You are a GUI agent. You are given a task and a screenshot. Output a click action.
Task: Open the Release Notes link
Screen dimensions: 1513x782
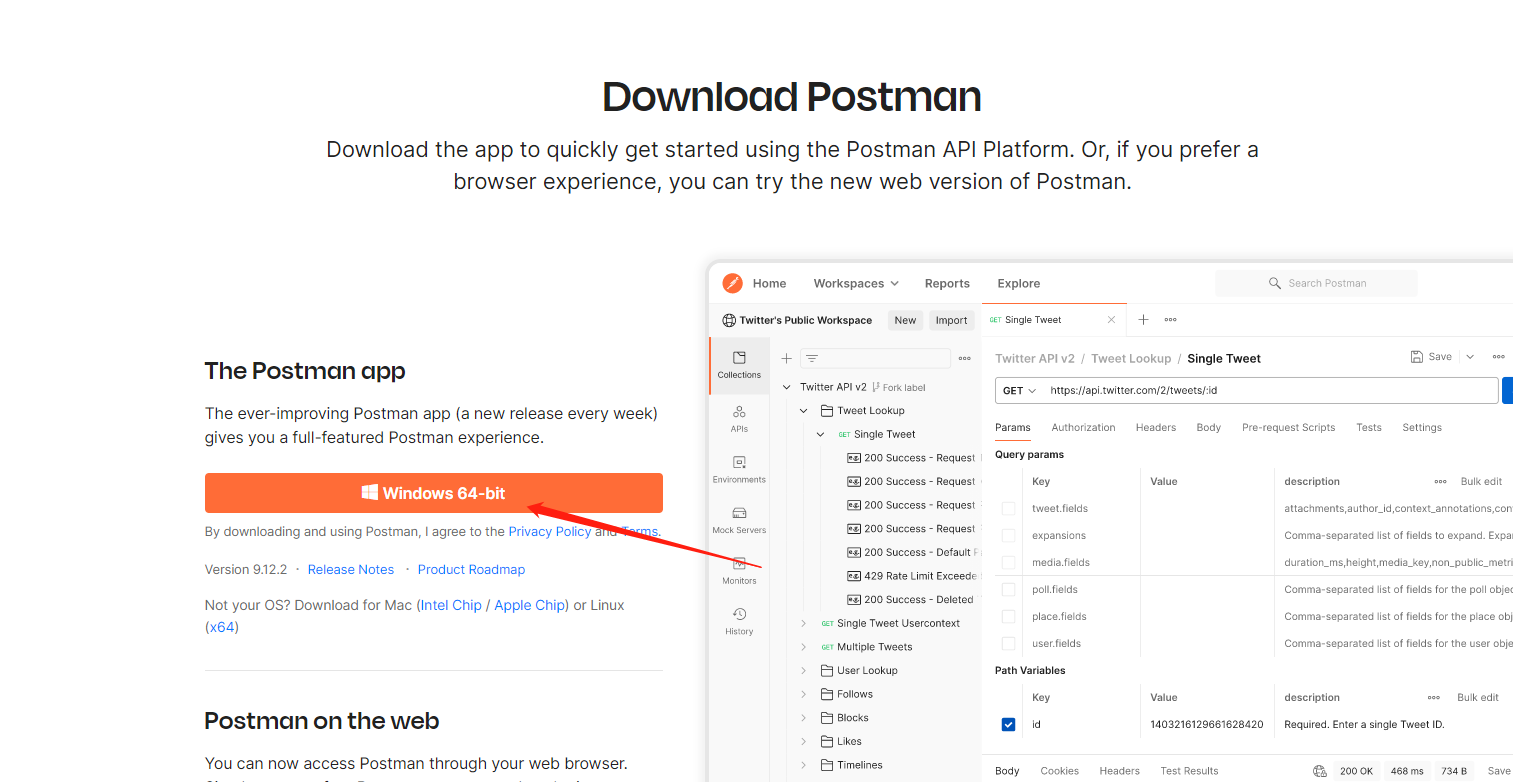pos(351,569)
